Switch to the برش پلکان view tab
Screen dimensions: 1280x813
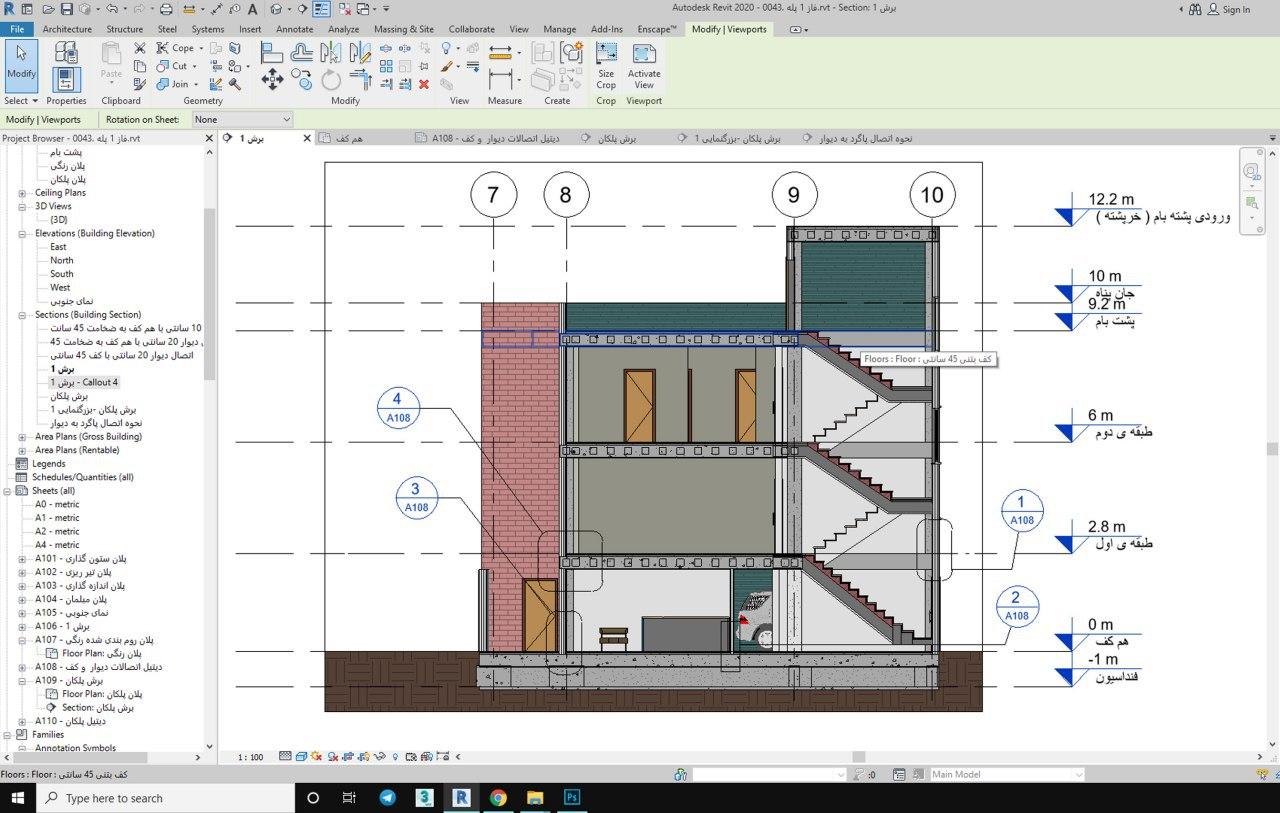[616, 138]
